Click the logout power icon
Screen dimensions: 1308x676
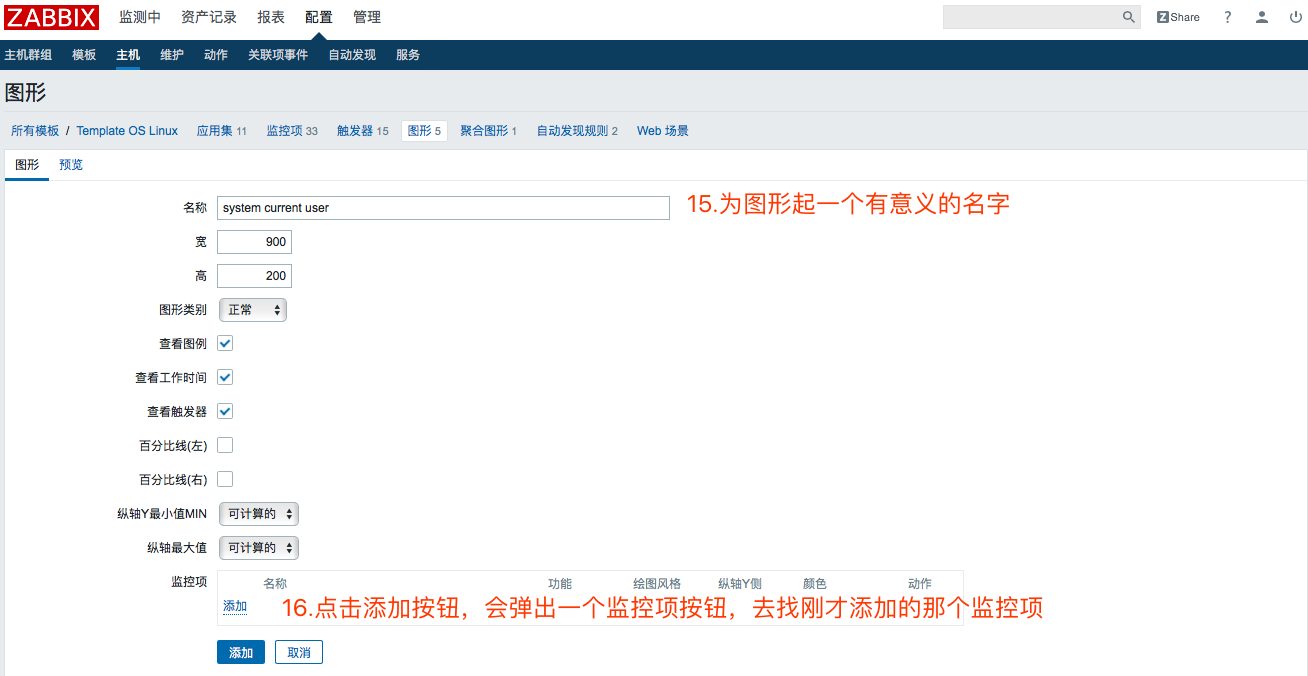point(1295,17)
